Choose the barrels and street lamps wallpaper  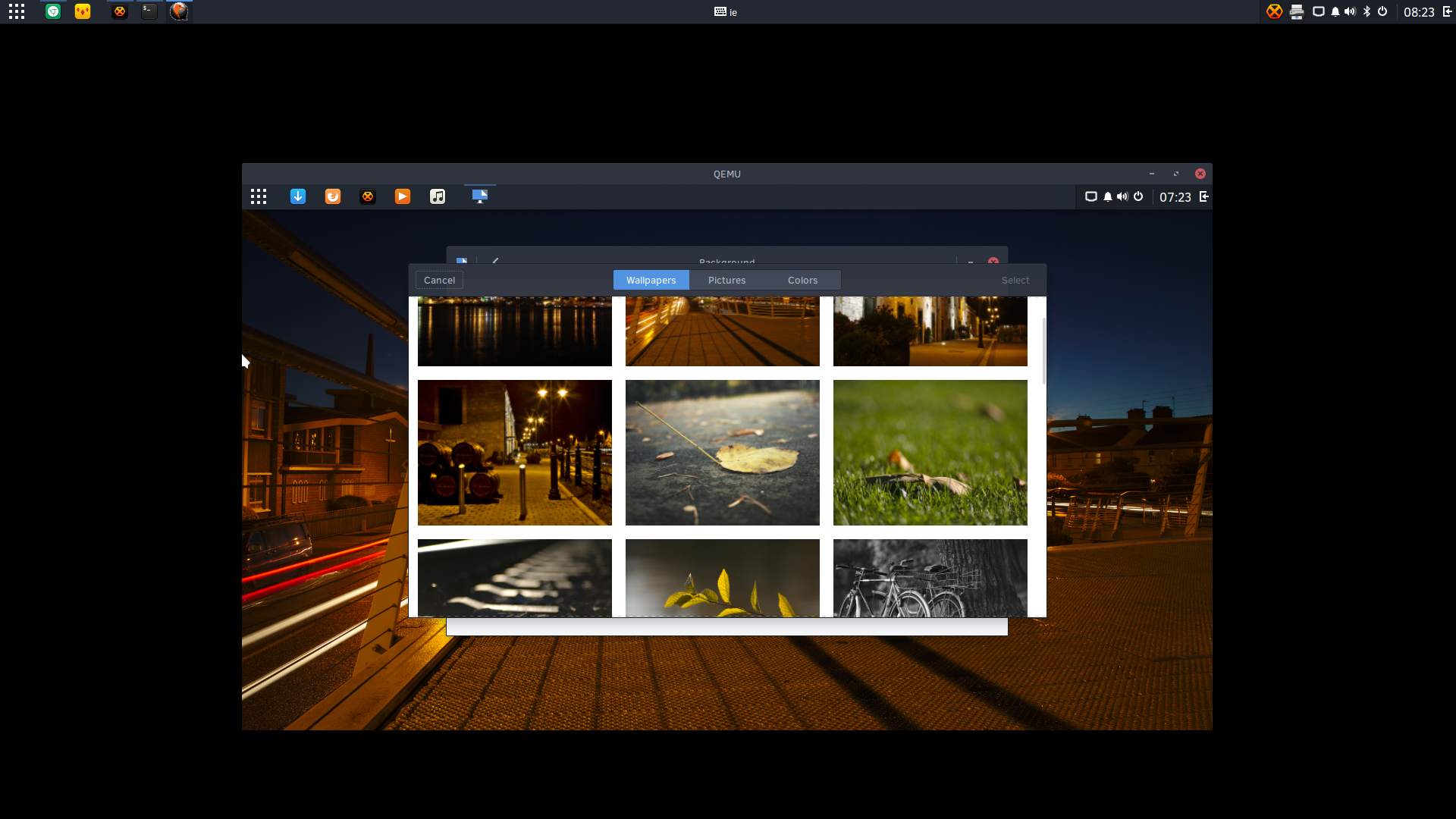(x=515, y=453)
